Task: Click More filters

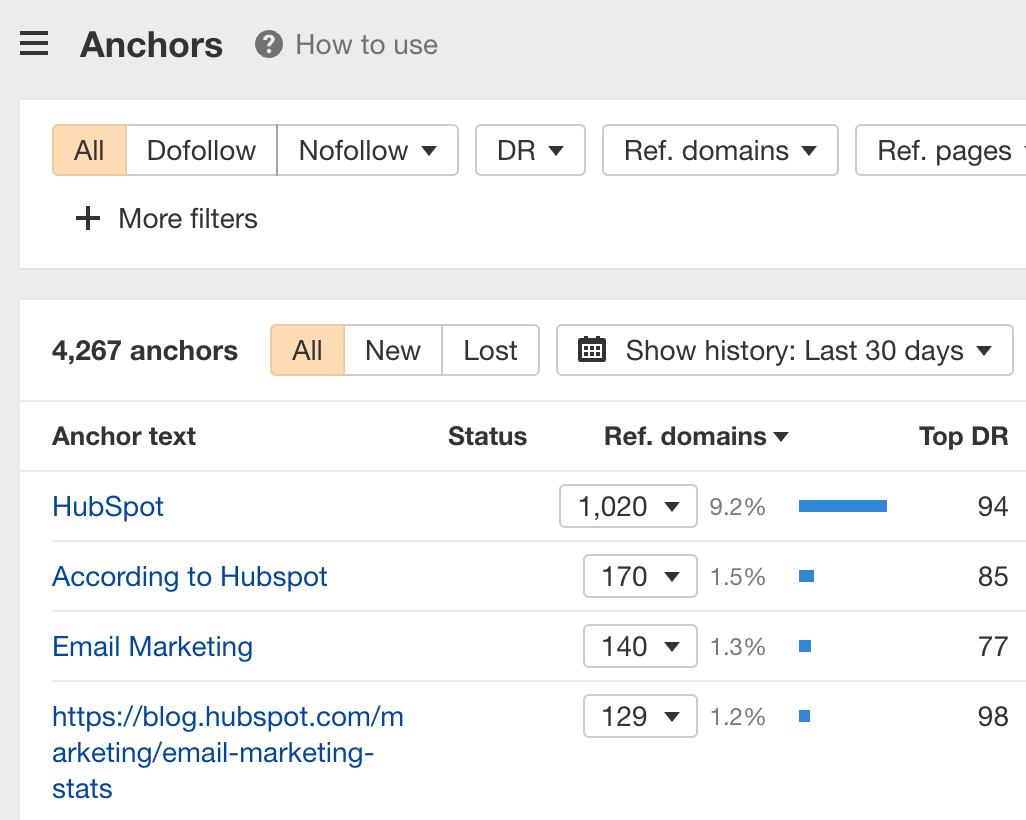Action: (x=165, y=218)
